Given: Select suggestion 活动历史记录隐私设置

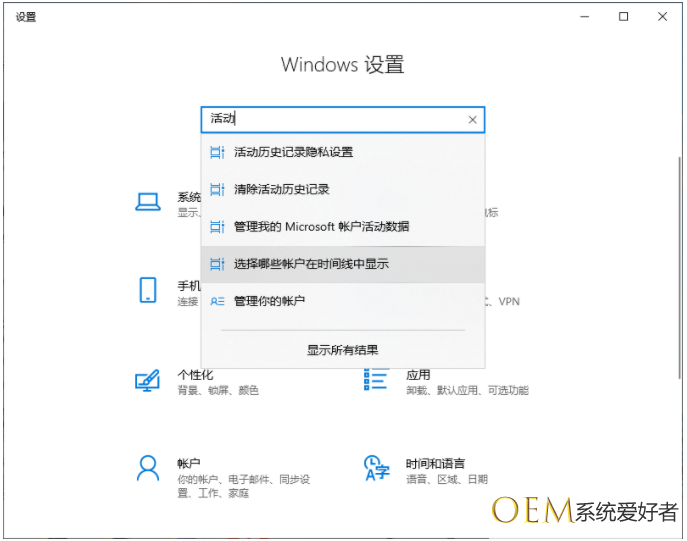Looking at the screenshot, I should click(x=293, y=152).
